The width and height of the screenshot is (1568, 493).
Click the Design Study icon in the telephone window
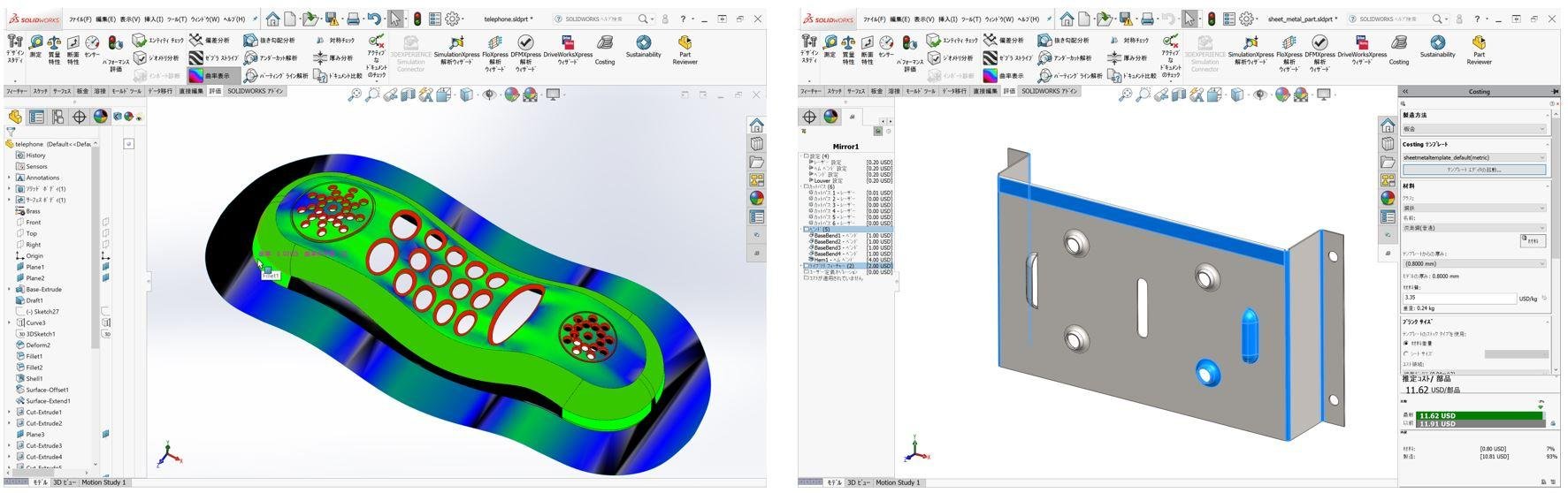15,49
